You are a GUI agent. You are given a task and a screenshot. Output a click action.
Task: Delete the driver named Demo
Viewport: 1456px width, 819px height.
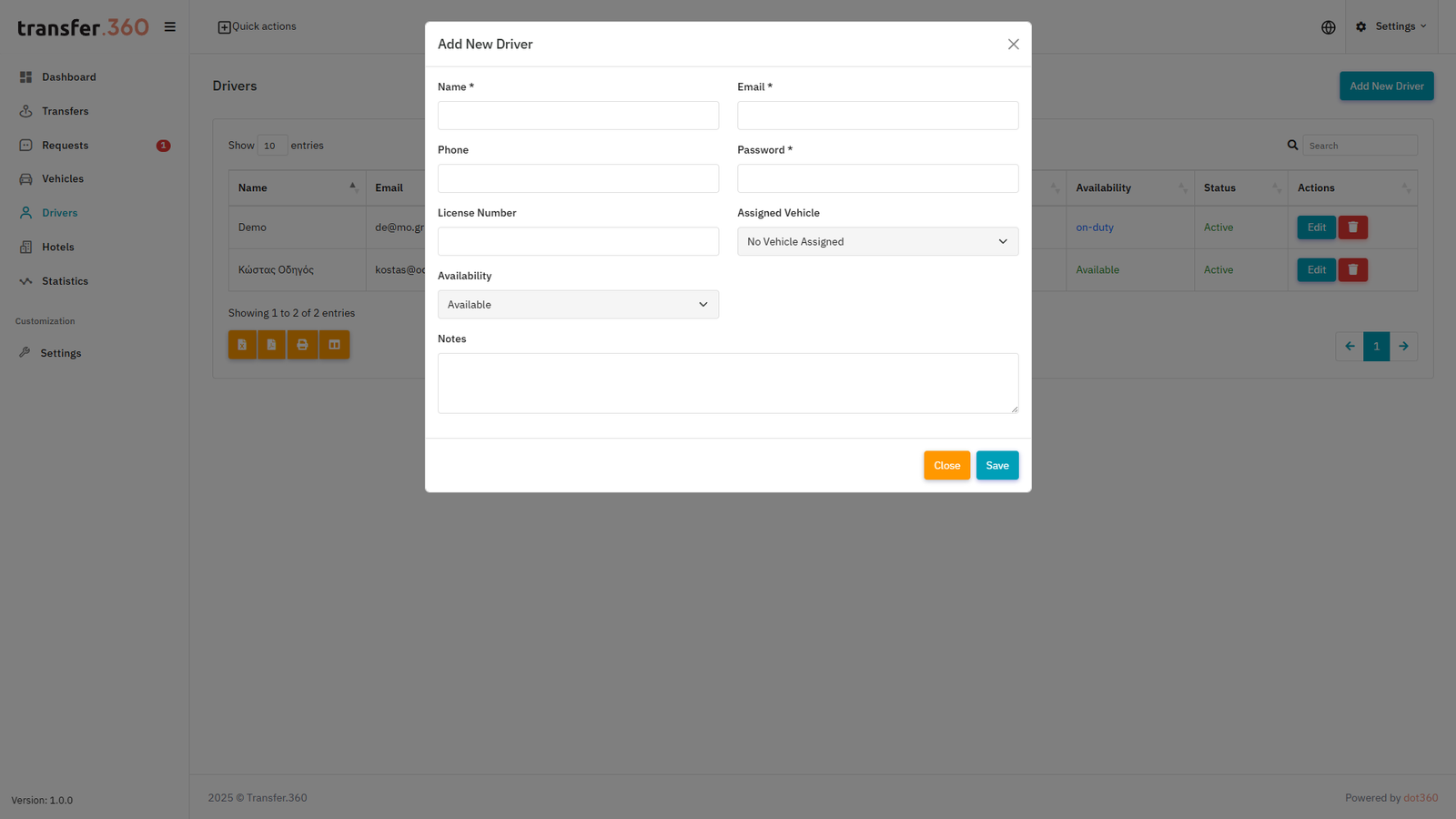[1353, 227]
